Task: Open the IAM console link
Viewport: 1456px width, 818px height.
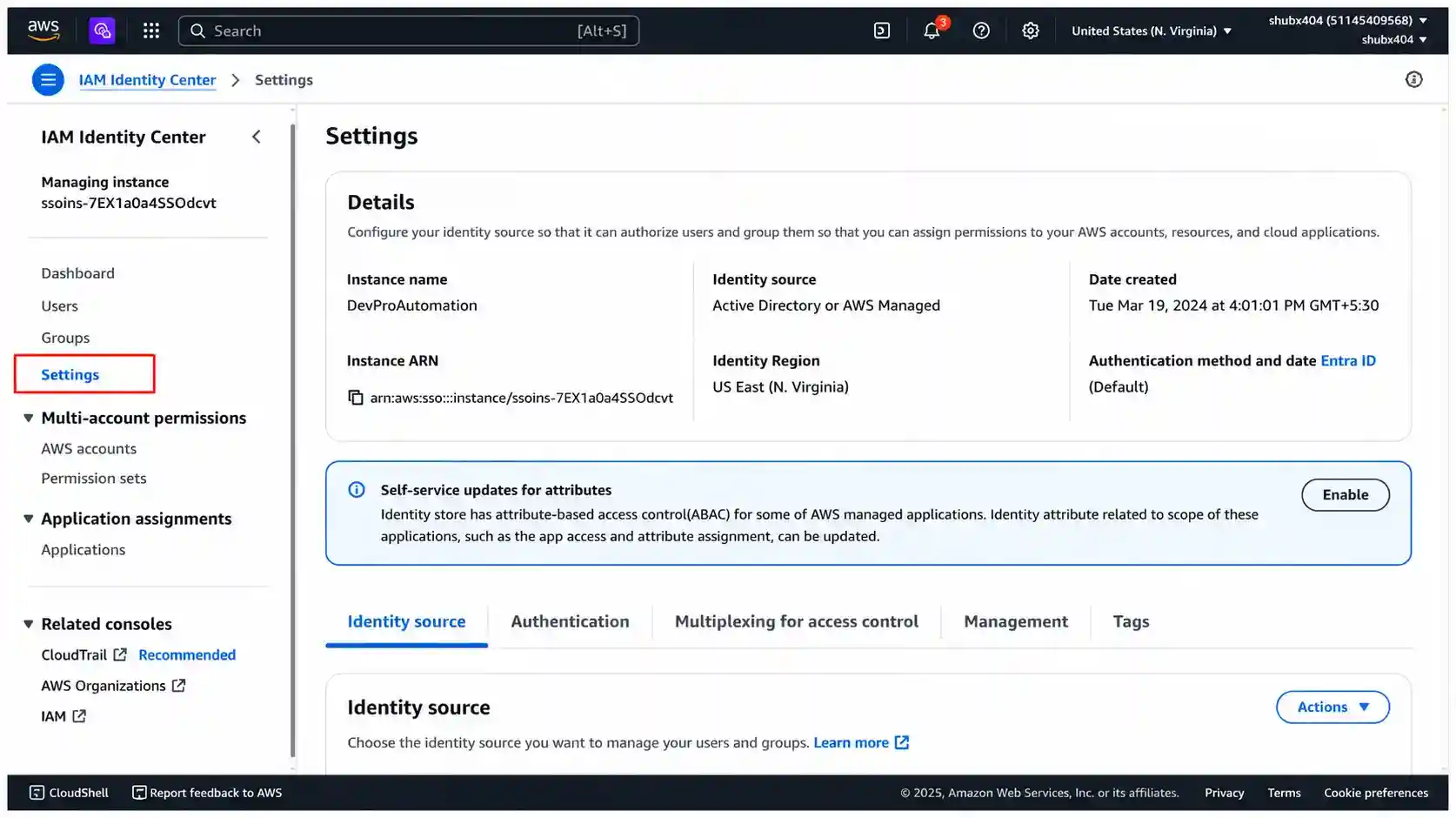Action: coord(53,716)
